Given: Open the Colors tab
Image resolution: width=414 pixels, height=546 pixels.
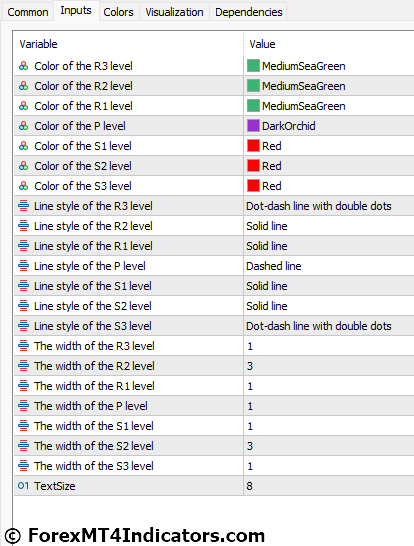Looking at the screenshot, I should click(x=118, y=12).
